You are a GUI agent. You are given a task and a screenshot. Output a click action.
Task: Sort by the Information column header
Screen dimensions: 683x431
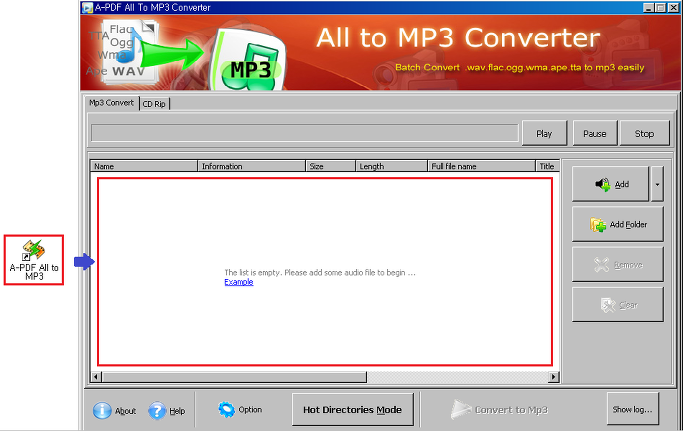click(251, 166)
